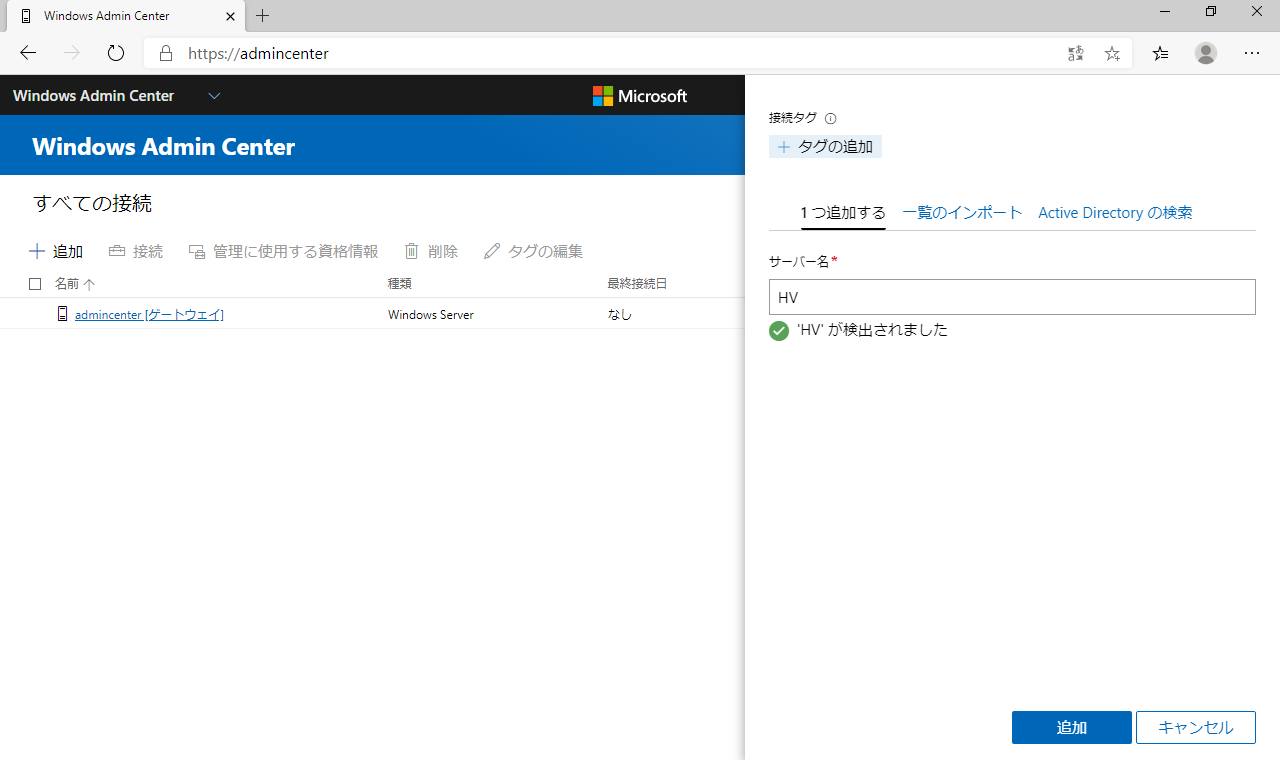This screenshot has width=1280, height=760.
Task: Click the browser back arrow
Action: pos(28,53)
